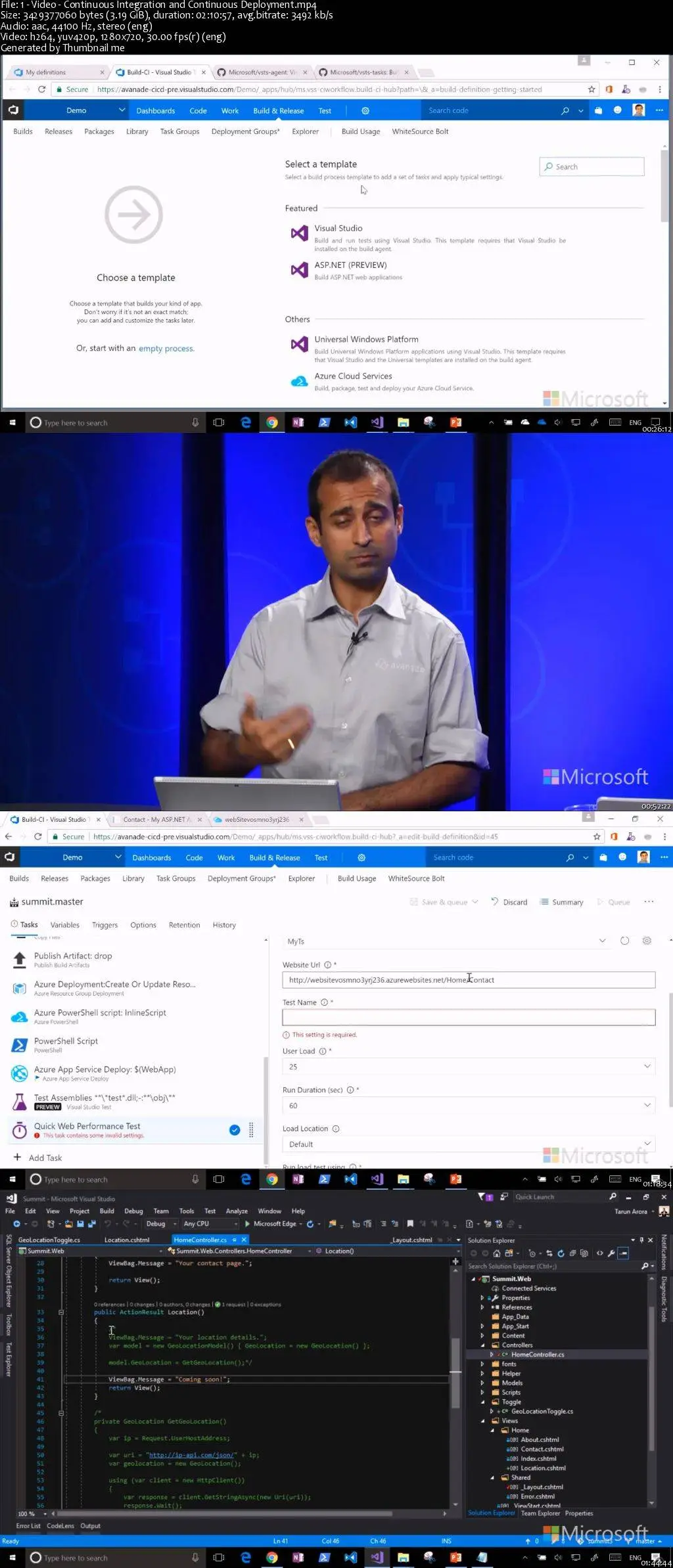The image size is (673, 1568).
Task: Click the empty process link
Action: [x=166, y=348]
